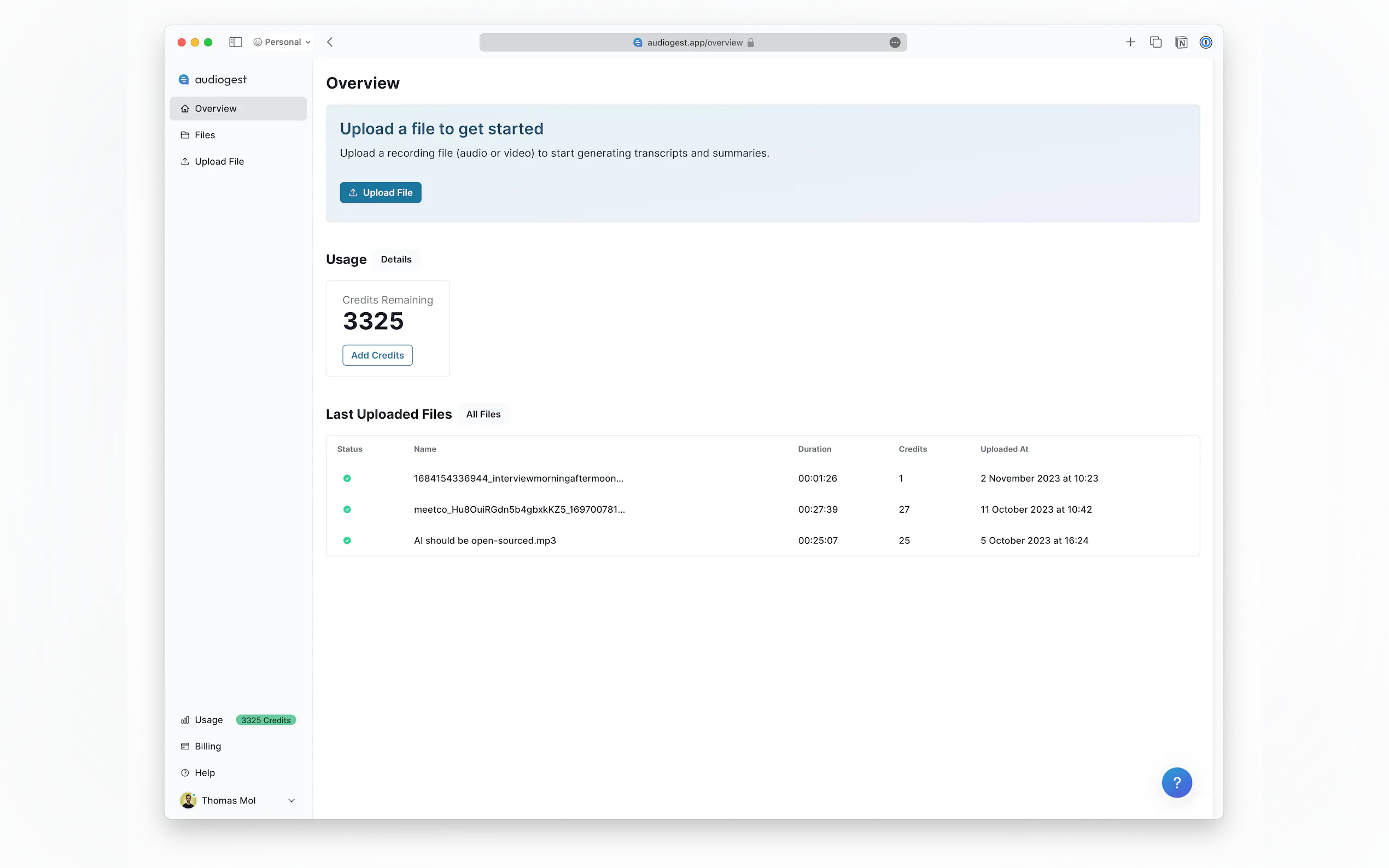The height and width of the screenshot is (868, 1389).
Task: Go back with browser back arrow
Action: tap(330, 42)
